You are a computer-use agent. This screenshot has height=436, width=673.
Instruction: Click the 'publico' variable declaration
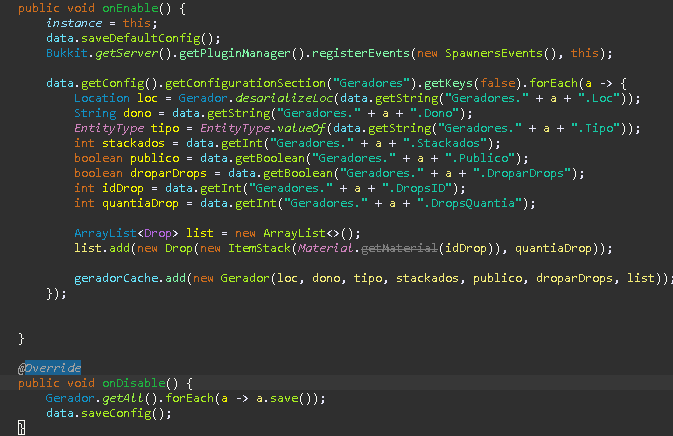coord(155,158)
